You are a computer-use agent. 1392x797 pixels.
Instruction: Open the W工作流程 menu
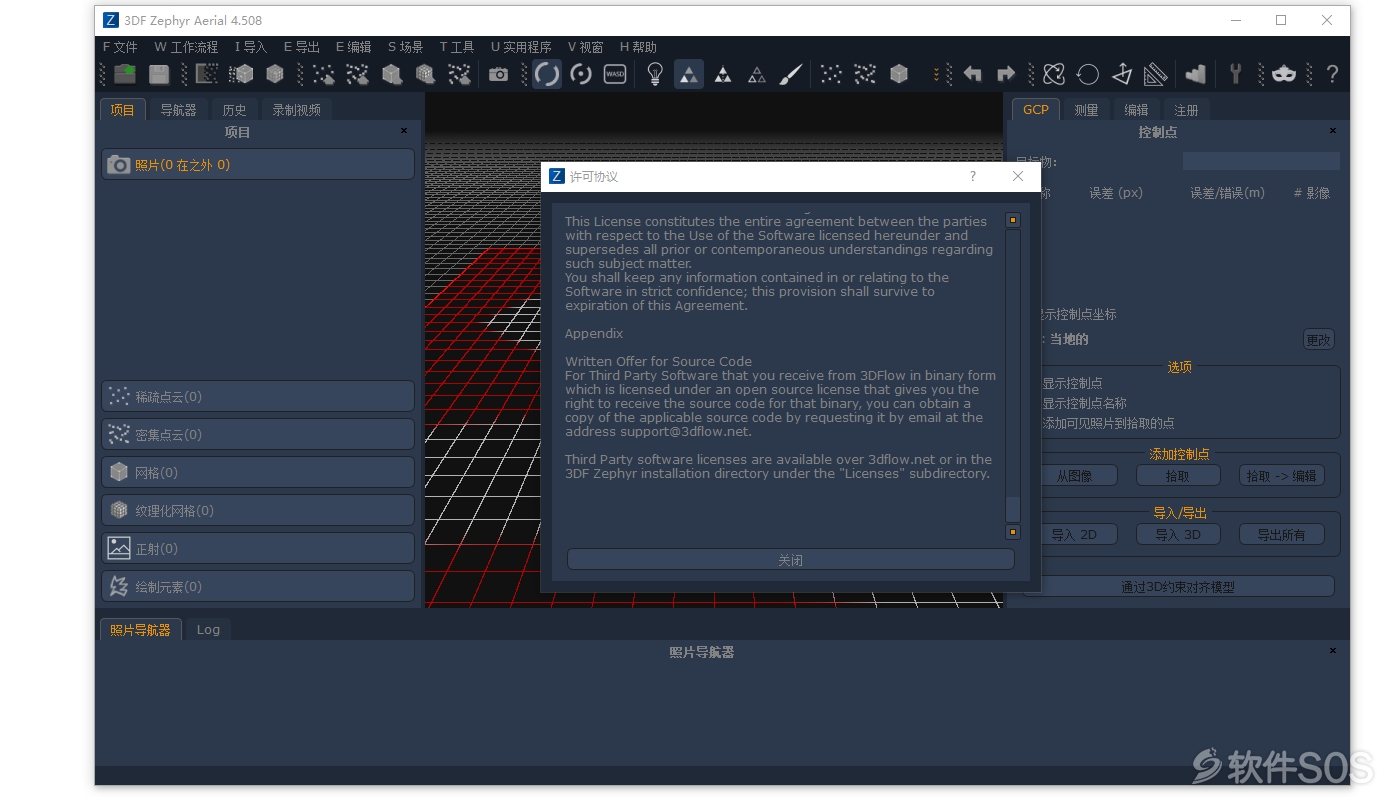pos(186,47)
